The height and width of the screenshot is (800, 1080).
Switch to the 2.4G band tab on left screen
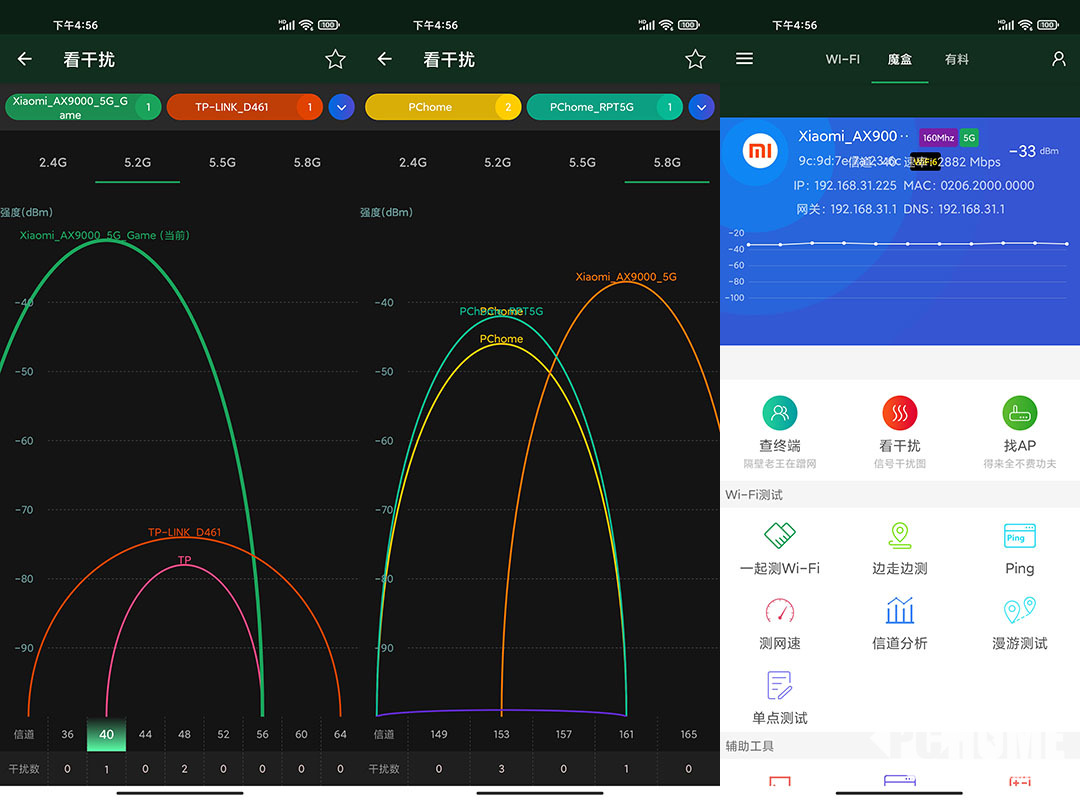tap(52, 162)
